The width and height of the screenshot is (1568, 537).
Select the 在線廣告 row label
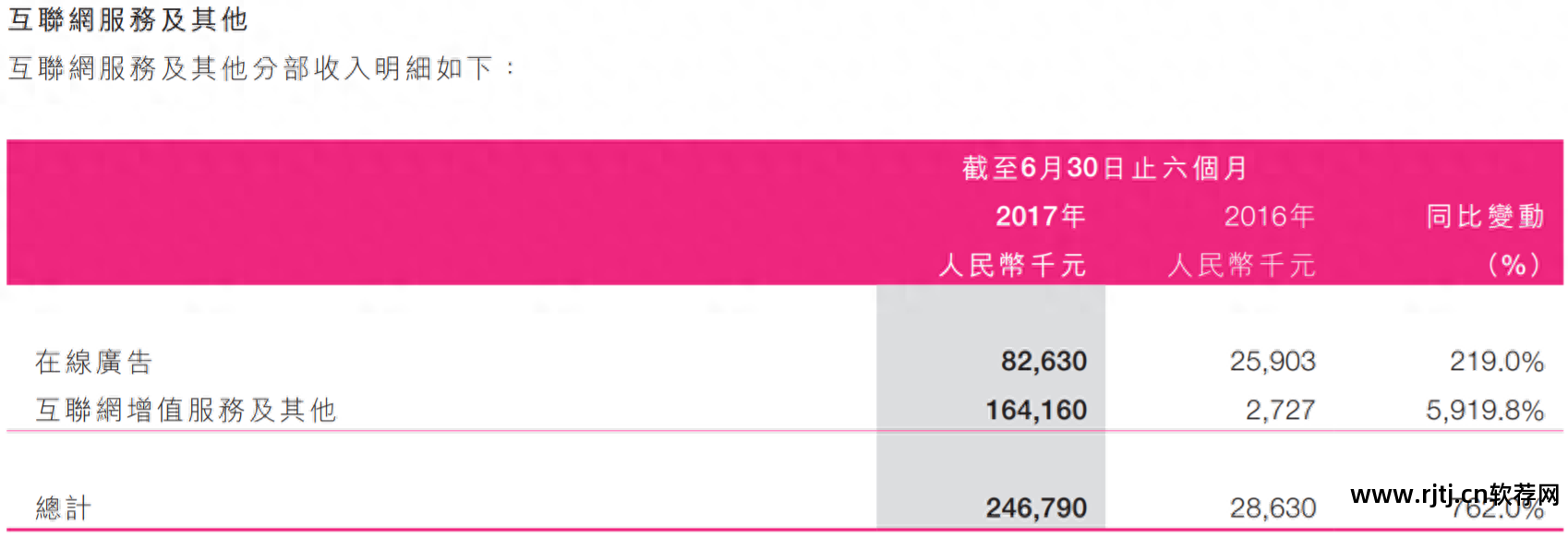[93, 362]
